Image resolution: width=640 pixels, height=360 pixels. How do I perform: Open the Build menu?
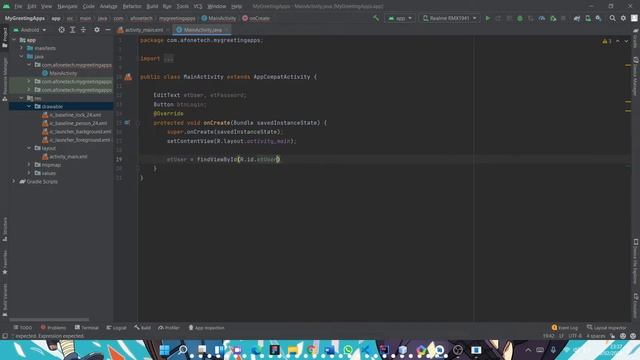(152, 7)
